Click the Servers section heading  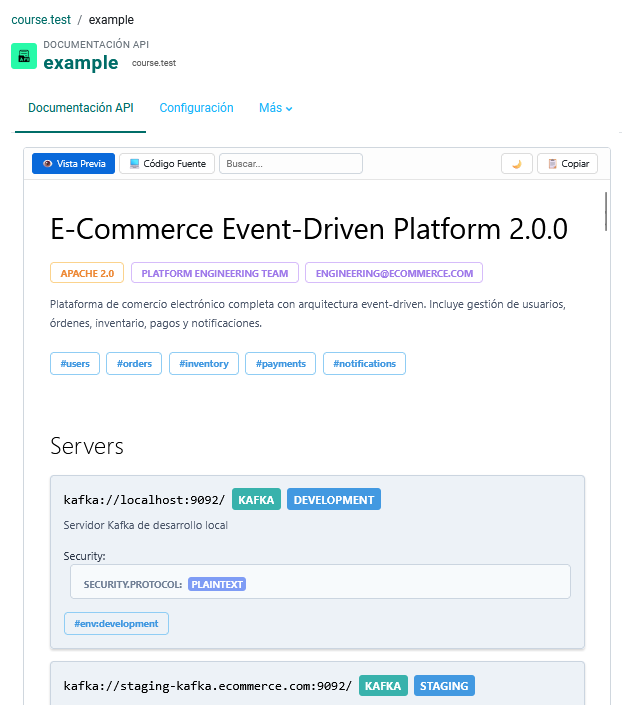pyautogui.click(x=87, y=446)
